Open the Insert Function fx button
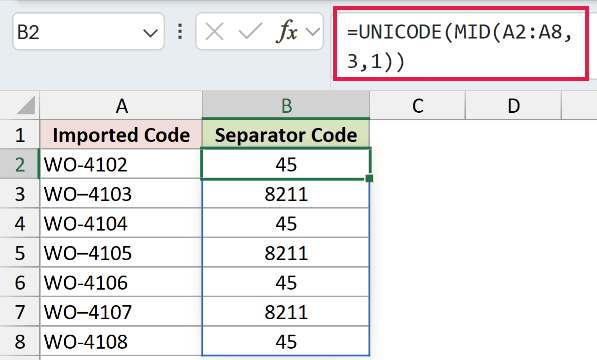 click(x=286, y=32)
